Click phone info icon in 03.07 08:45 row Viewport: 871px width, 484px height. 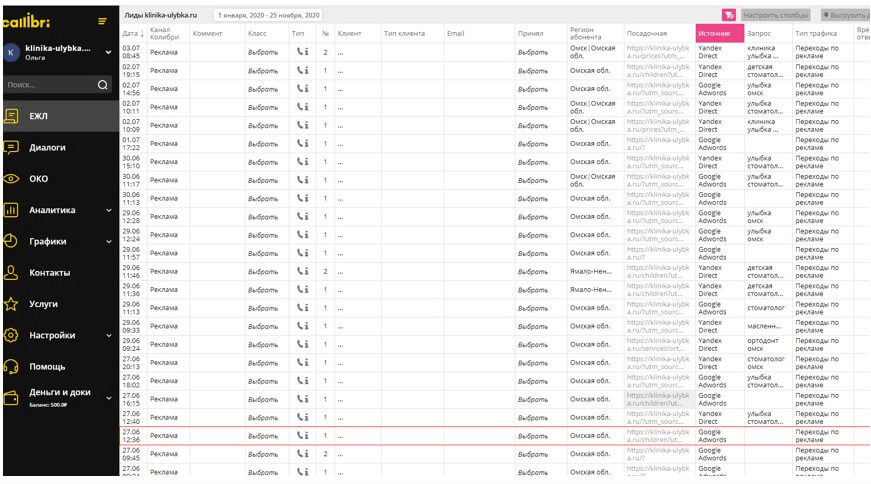point(302,52)
